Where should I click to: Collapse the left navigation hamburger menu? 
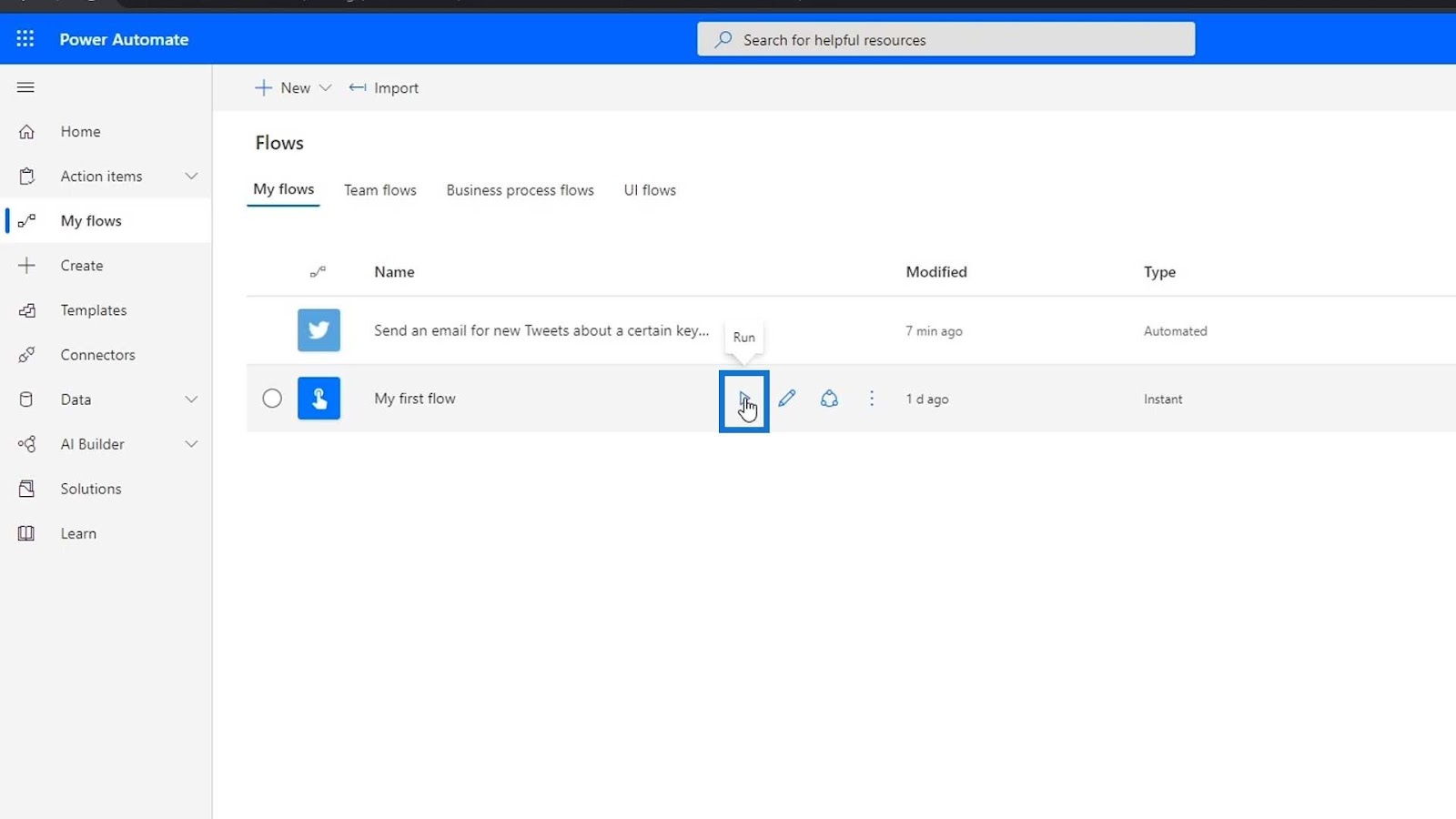25,87
